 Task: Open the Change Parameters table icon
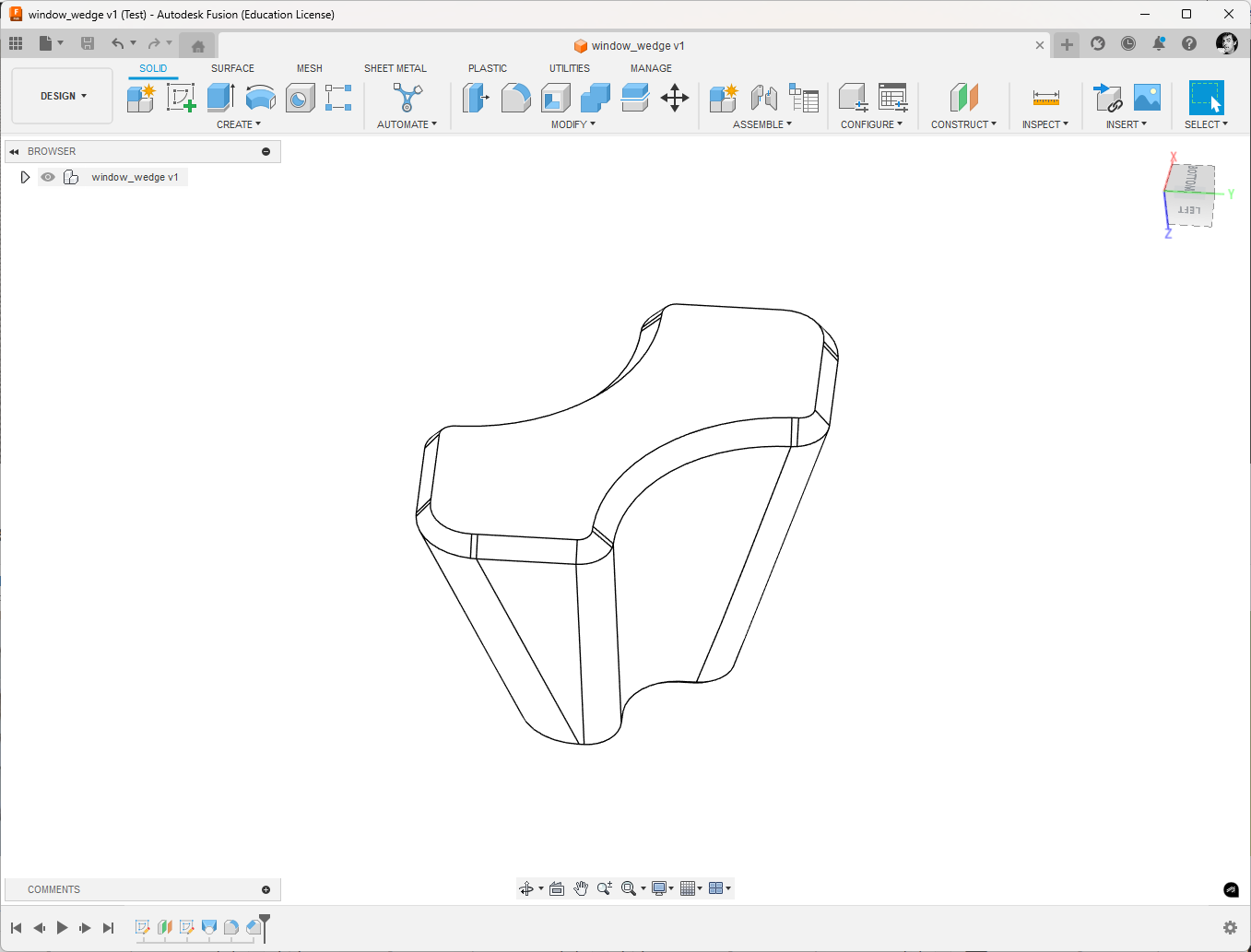[893, 98]
